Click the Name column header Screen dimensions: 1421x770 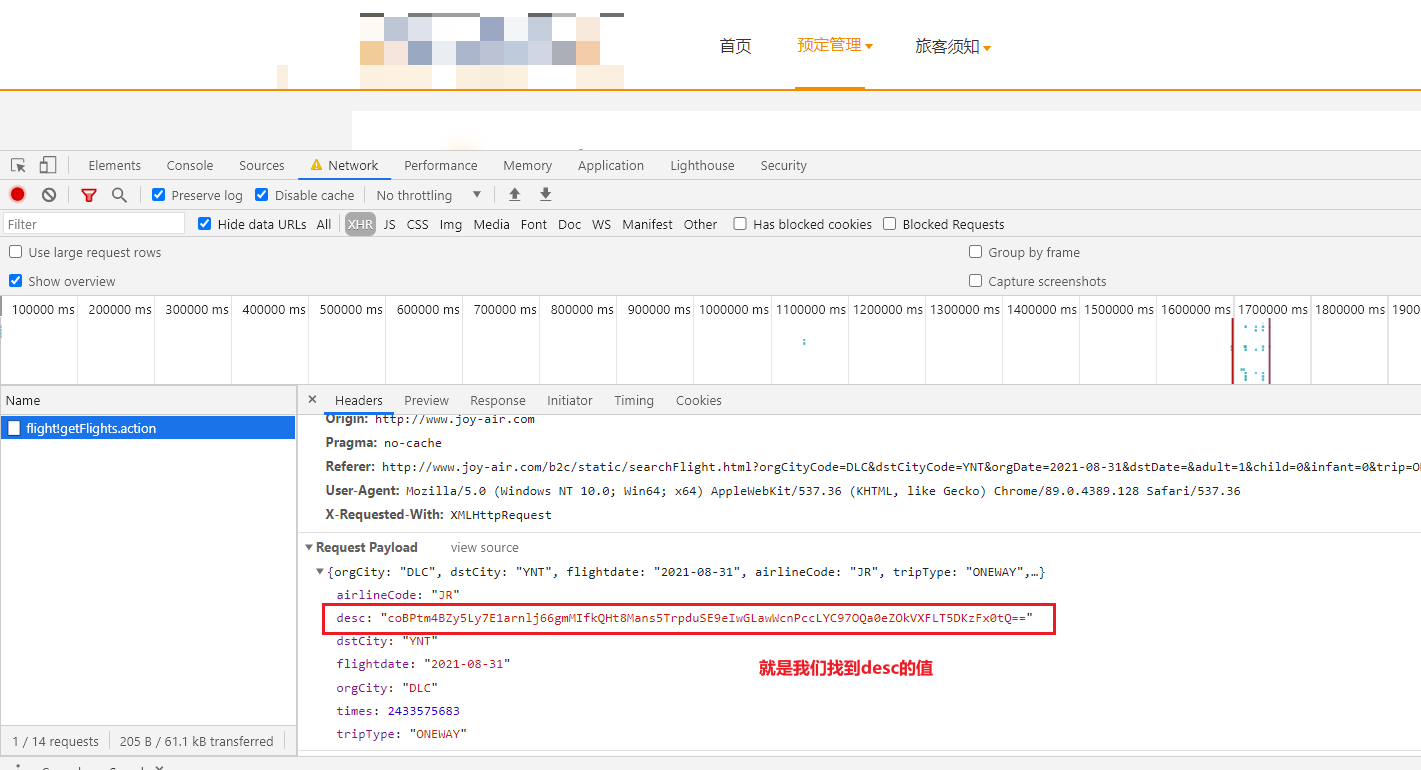[x=148, y=400]
